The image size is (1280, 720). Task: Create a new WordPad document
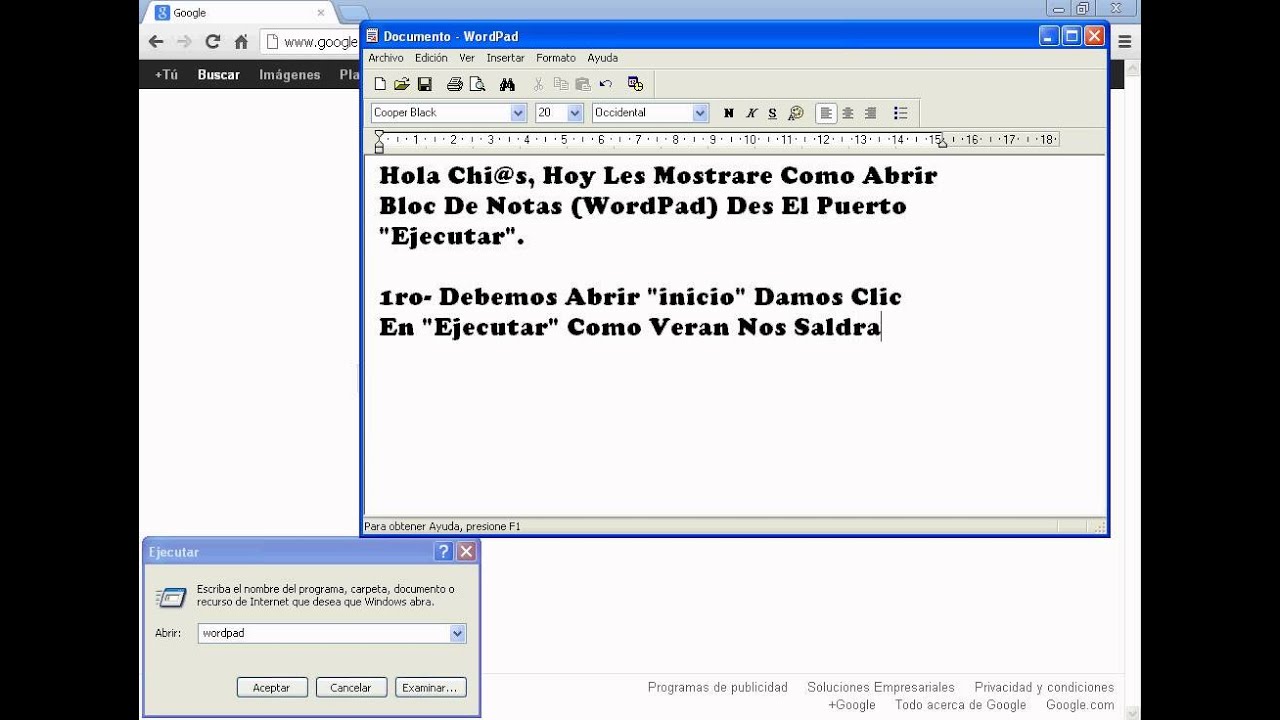(380, 84)
